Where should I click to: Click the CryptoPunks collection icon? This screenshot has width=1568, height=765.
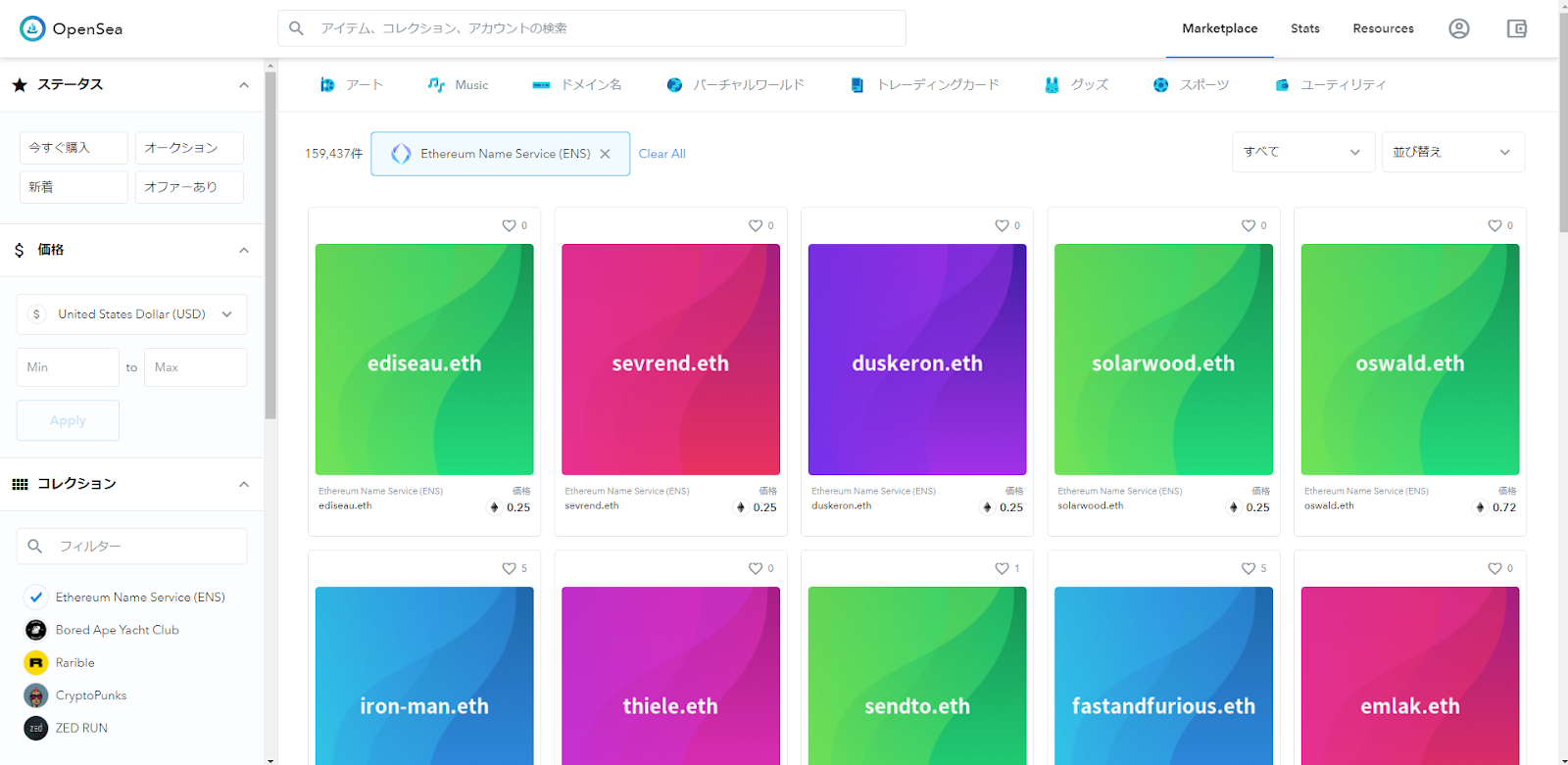(x=35, y=695)
